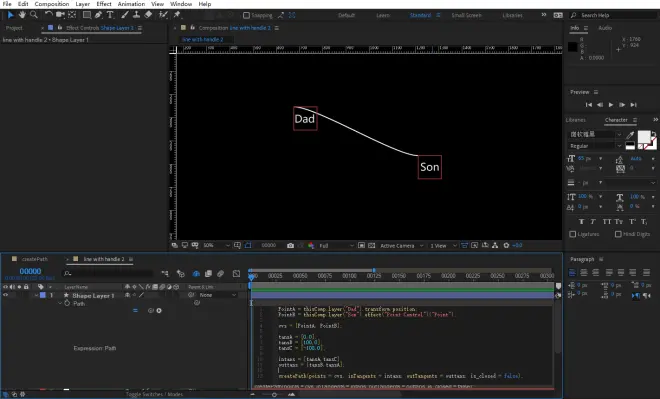Select the Unified Camera tool

pos(60,15)
